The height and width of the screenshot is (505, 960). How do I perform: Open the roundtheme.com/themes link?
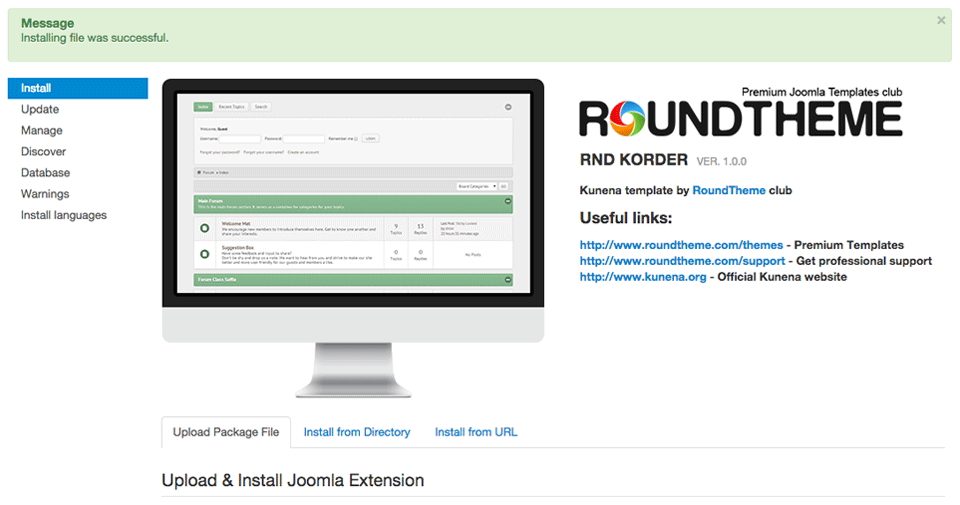(681, 245)
